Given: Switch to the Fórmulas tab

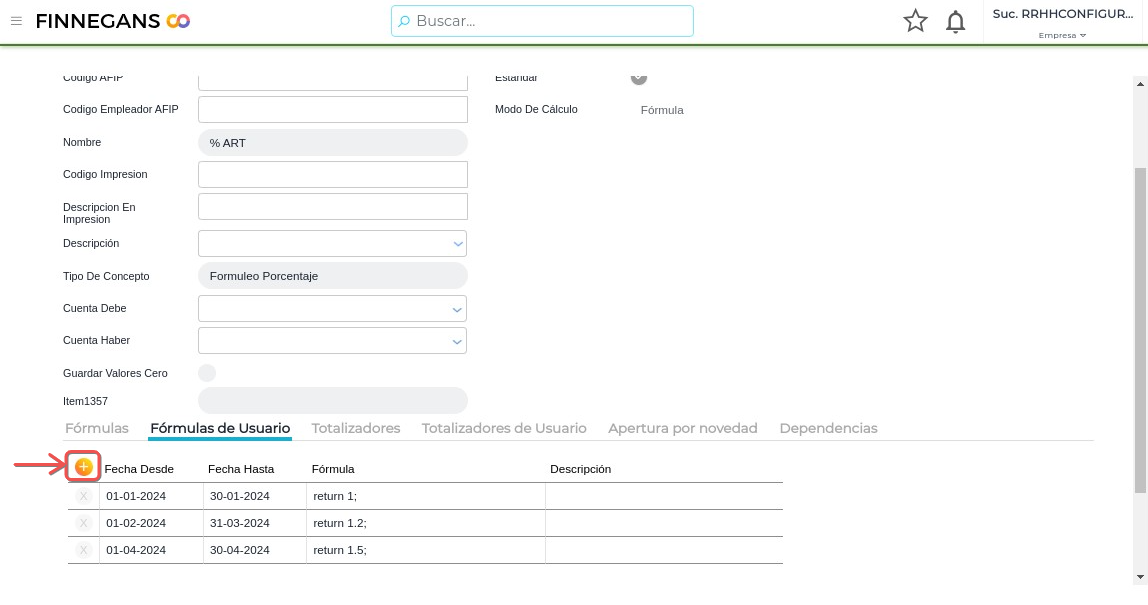Looking at the screenshot, I should (x=97, y=428).
